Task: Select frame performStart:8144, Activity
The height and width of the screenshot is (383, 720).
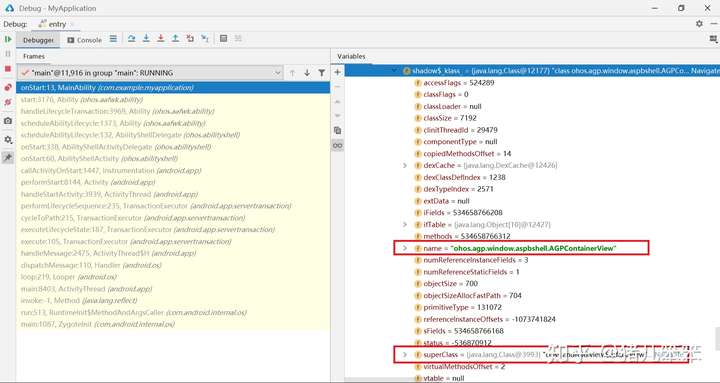Action: pyautogui.click(x=173, y=182)
